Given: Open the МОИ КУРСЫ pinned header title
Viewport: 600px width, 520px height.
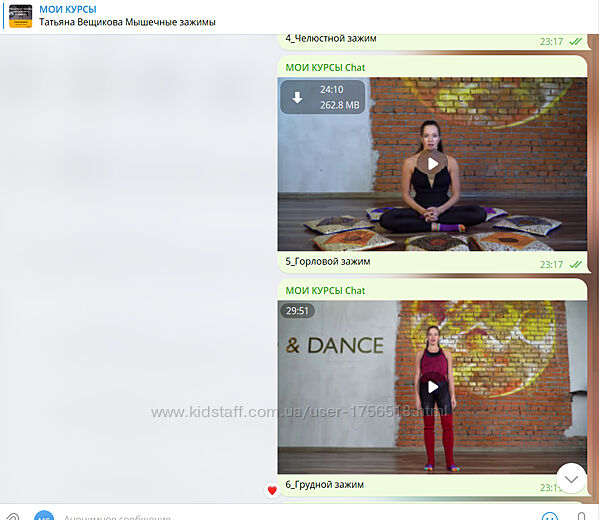Looking at the screenshot, I should (x=68, y=9).
